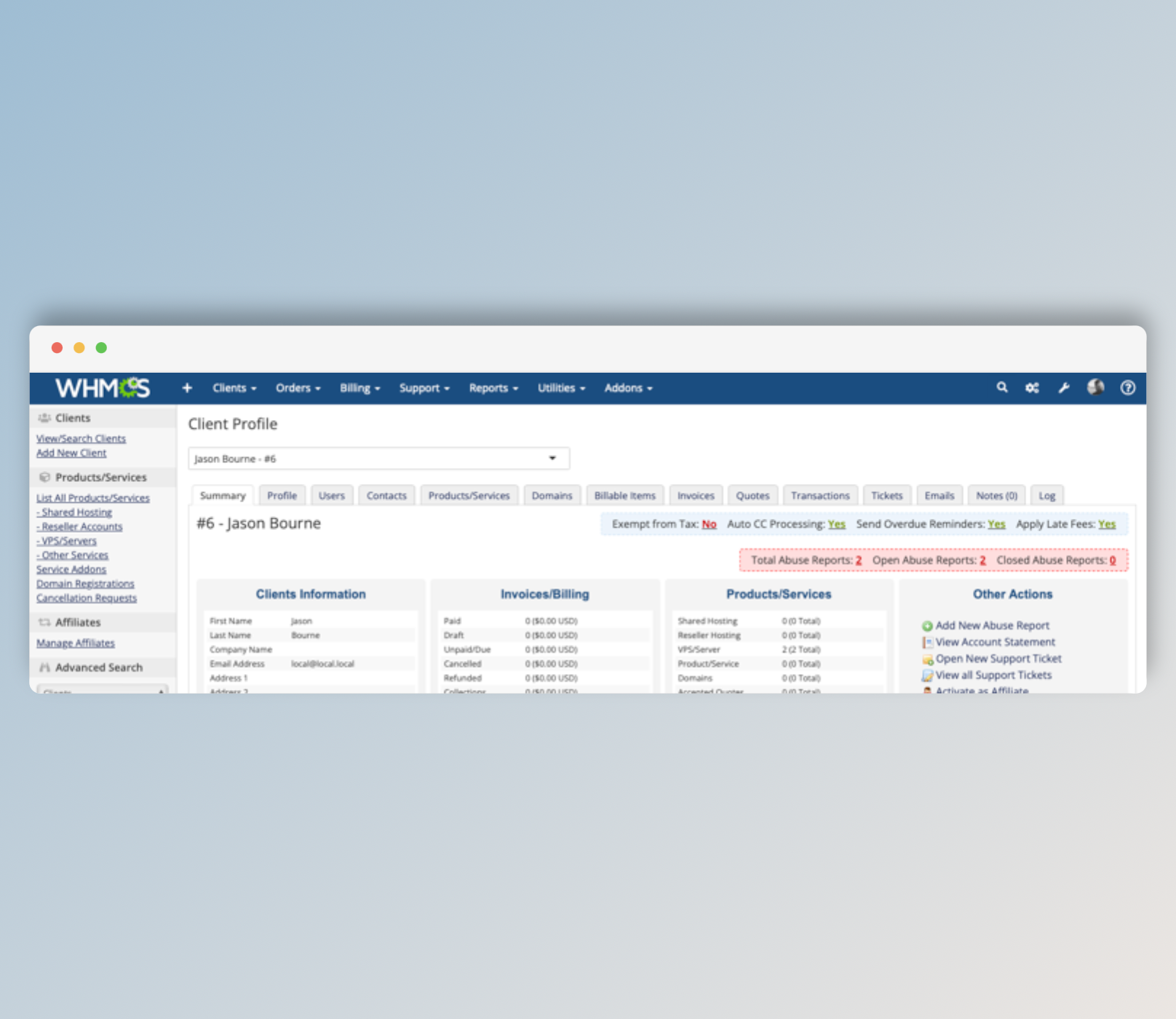Image resolution: width=1176 pixels, height=1019 pixels.
Task: Click Add New Abuse Report link
Action: [x=993, y=626]
